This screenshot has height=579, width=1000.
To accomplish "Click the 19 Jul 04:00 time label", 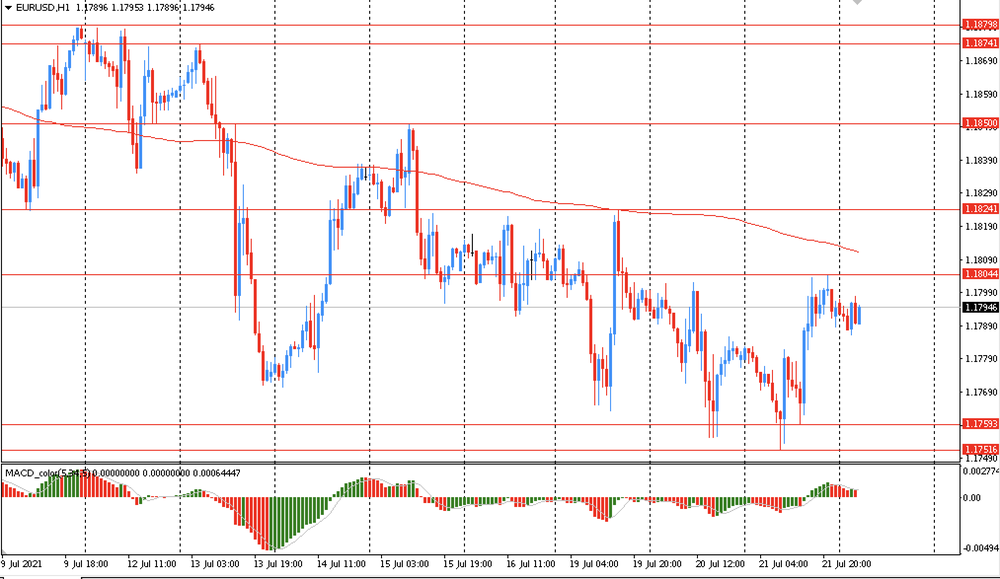I will 594,564.
